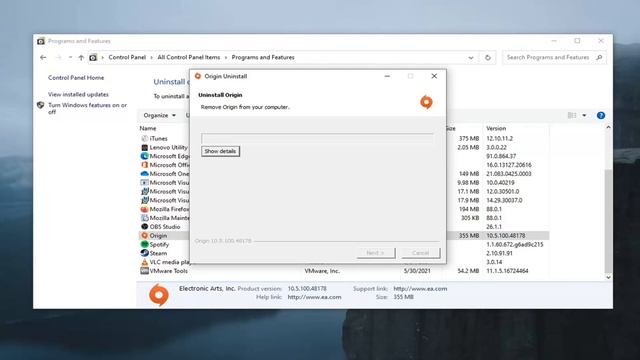Image resolution: width=640 pixels, height=360 pixels.
Task: Open the http://www.ea.com support link
Action: [420, 289]
